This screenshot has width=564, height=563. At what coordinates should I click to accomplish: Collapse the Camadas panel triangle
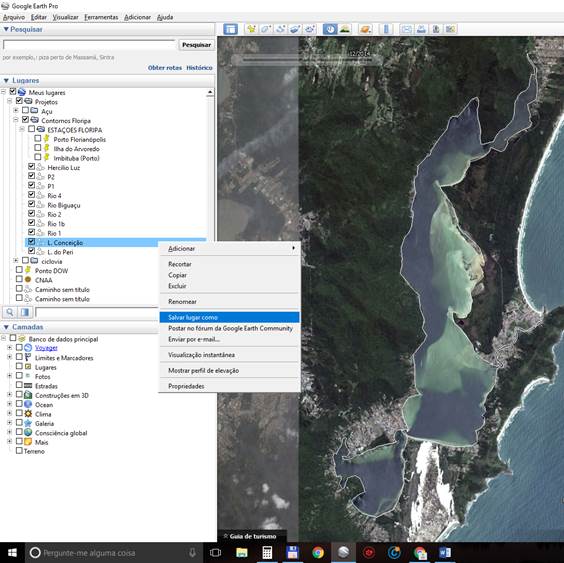[x=6, y=327]
